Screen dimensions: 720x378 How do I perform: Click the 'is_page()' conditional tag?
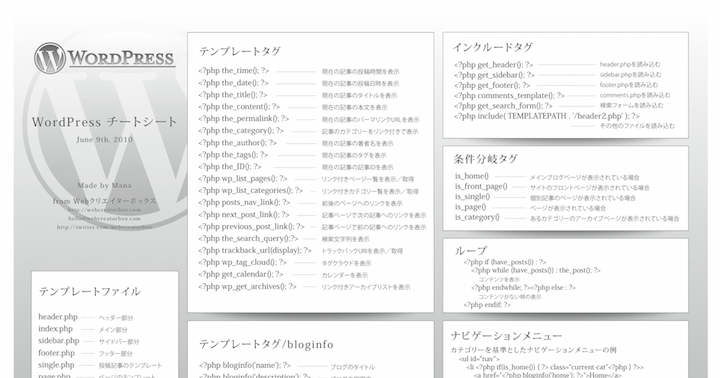tap(471, 207)
